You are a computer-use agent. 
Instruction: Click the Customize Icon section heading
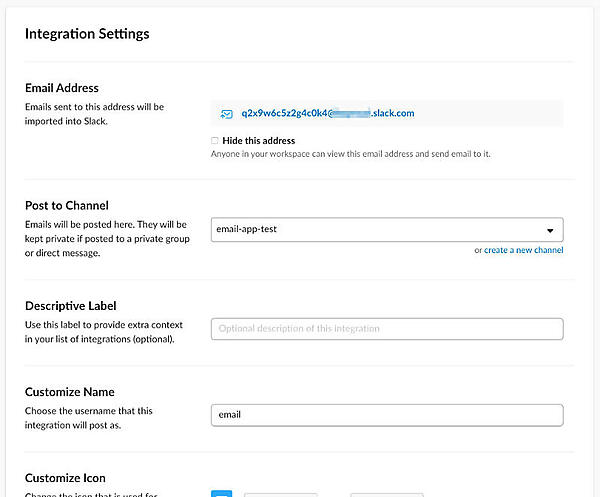tap(65, 478)
